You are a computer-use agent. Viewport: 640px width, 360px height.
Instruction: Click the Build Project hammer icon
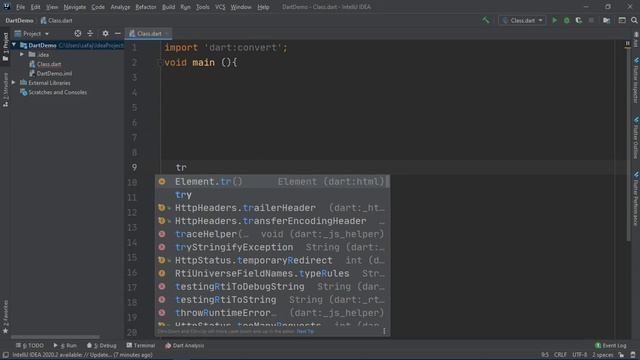click(x=485, y=20)
